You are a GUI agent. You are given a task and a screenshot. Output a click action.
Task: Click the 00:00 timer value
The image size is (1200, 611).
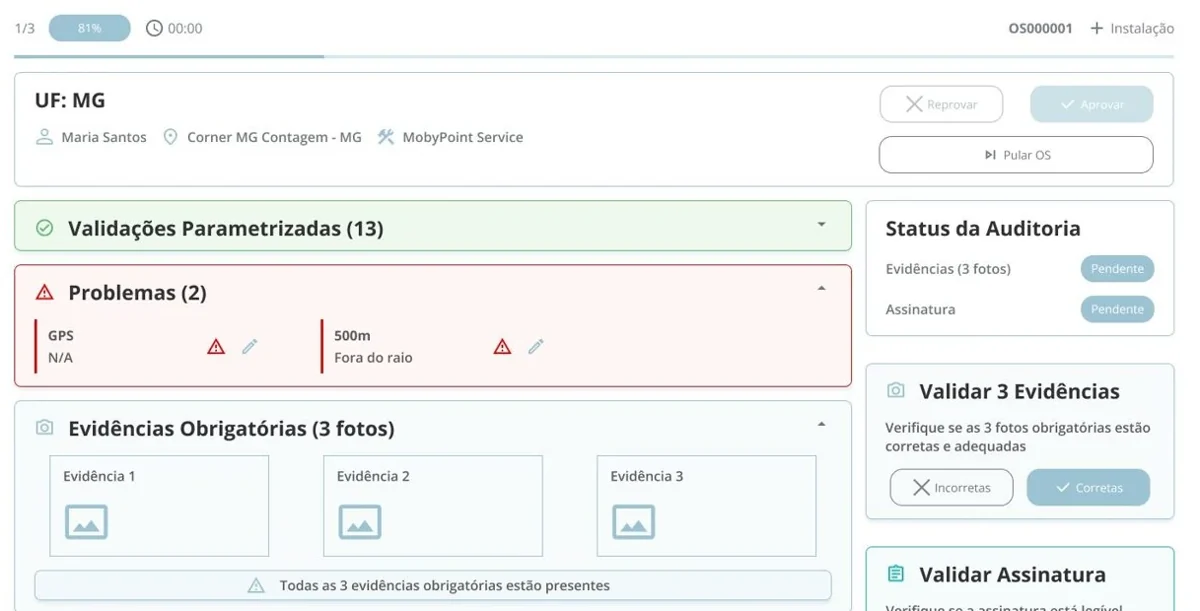click(185, 28)
